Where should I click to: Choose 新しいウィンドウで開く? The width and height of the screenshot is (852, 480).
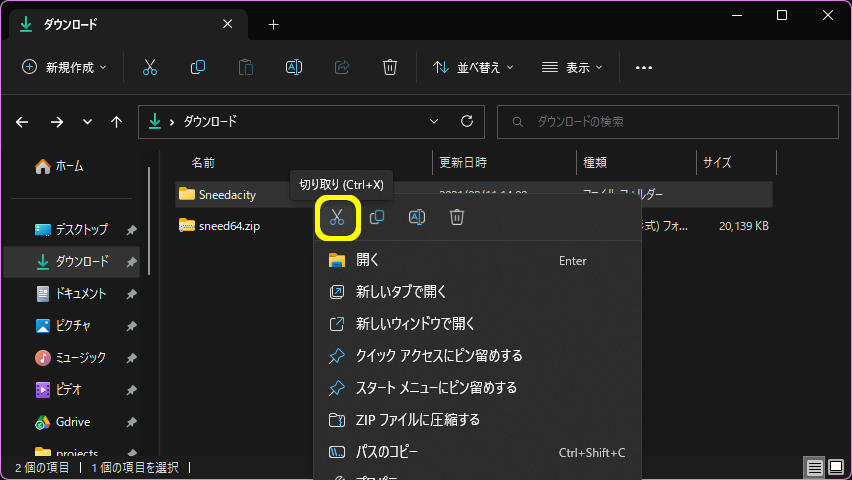pyautogui.click(x=477, y=324)
